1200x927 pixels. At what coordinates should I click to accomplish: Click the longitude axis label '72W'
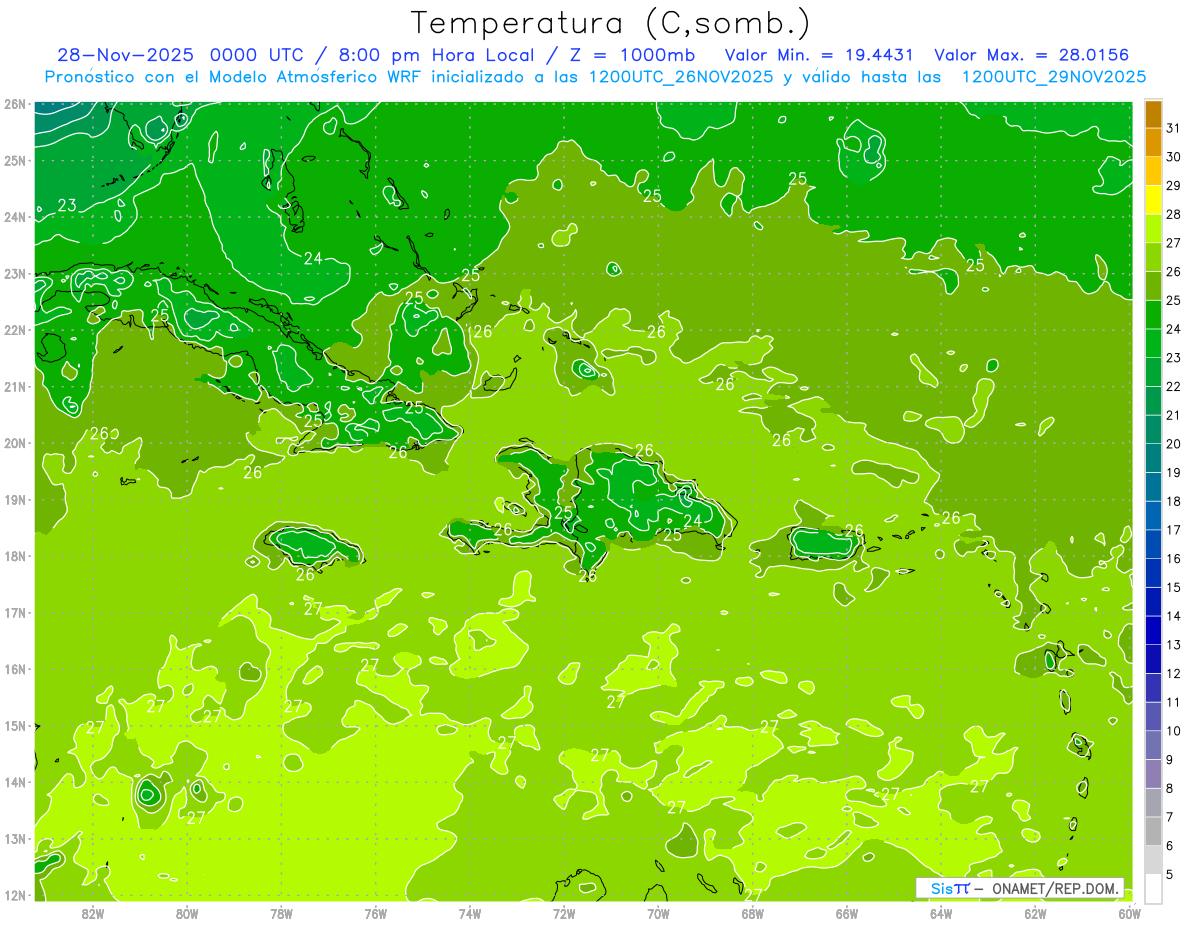(564, 913)
